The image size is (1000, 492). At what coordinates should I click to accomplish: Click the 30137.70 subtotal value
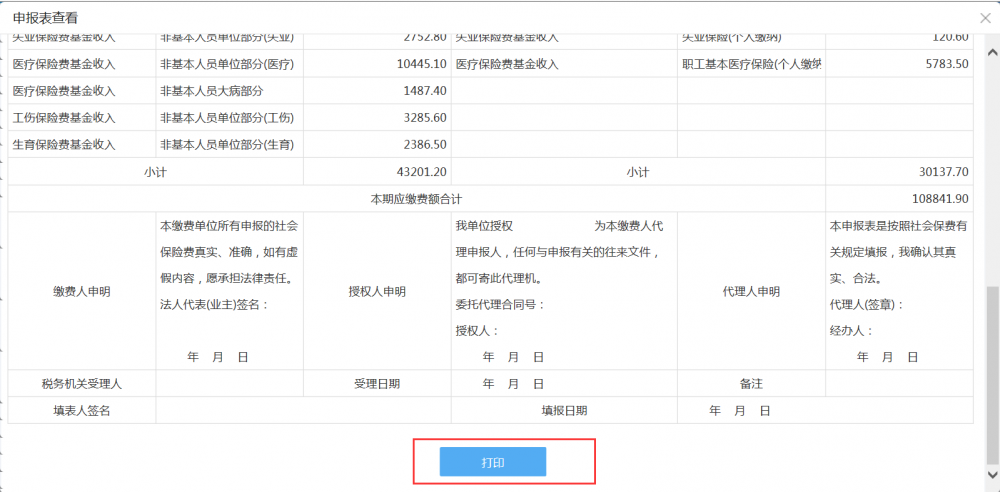click(942, 172)
